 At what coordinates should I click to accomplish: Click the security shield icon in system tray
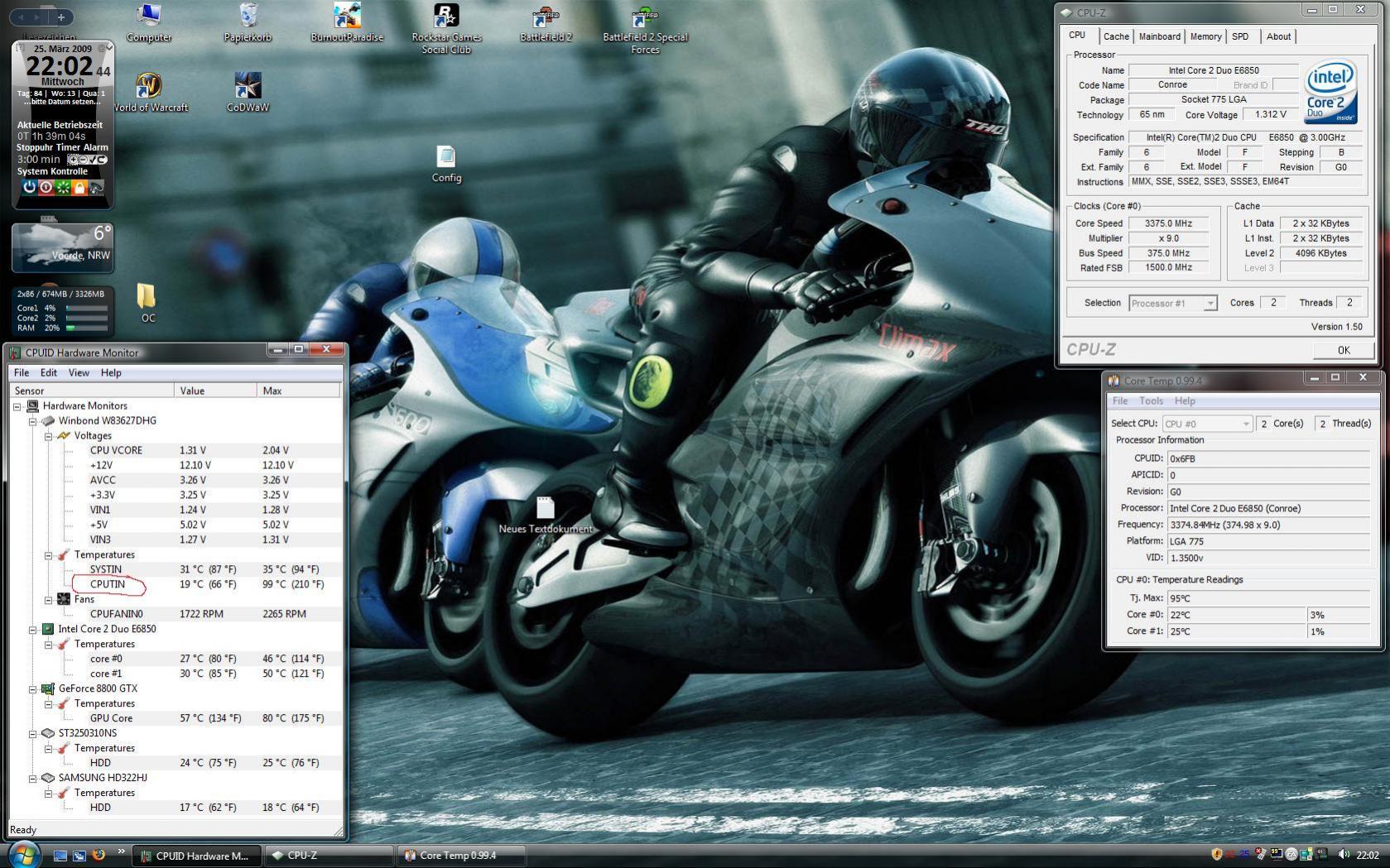[1216, 855]
